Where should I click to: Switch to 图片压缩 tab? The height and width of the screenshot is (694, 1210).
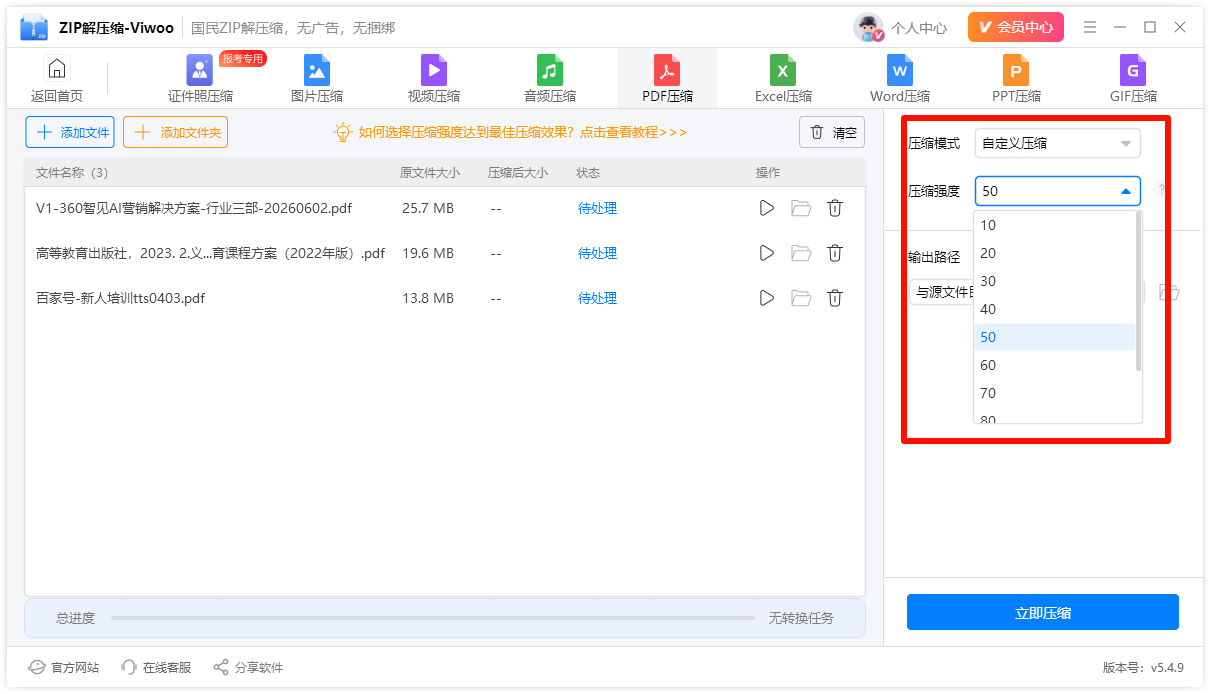point(317,79)
